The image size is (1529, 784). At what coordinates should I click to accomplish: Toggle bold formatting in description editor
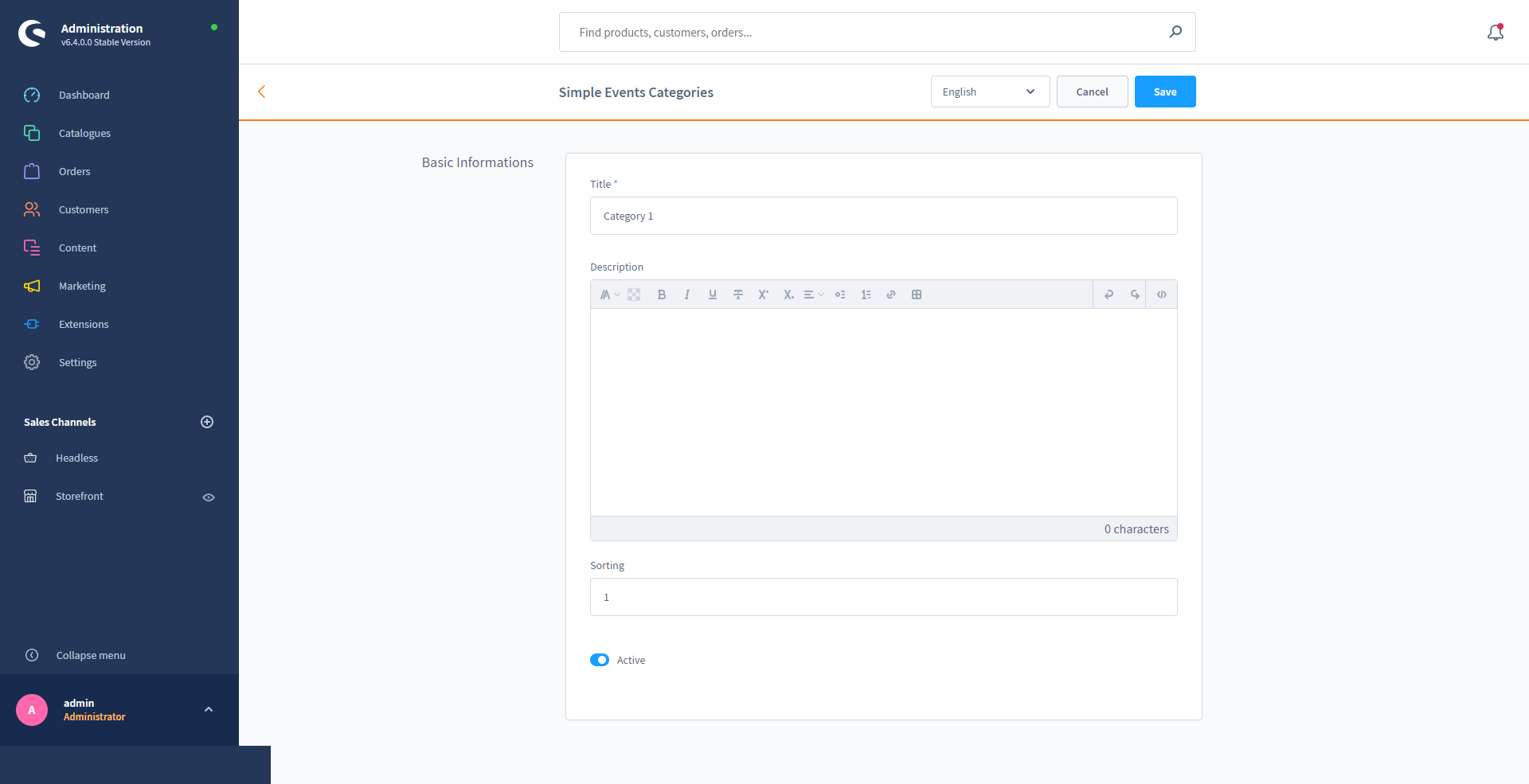point(661,294)
